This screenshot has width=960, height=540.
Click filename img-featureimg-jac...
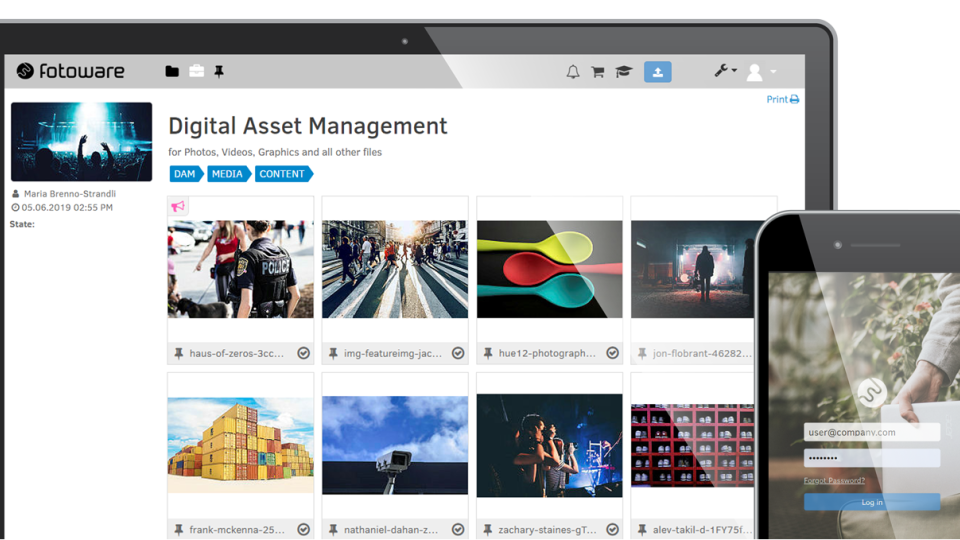tap(392, 353)
